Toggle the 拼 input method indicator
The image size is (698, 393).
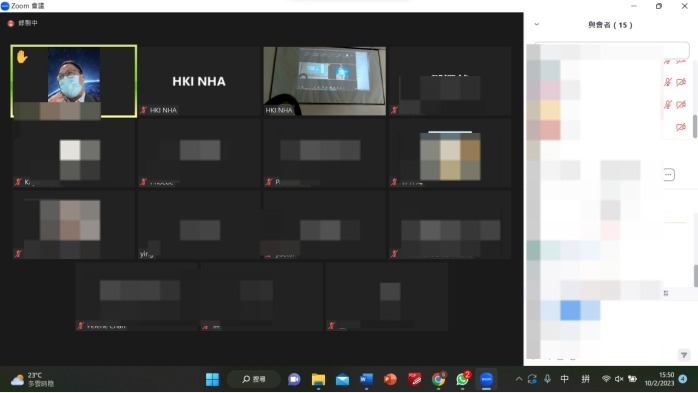[585, 379]
